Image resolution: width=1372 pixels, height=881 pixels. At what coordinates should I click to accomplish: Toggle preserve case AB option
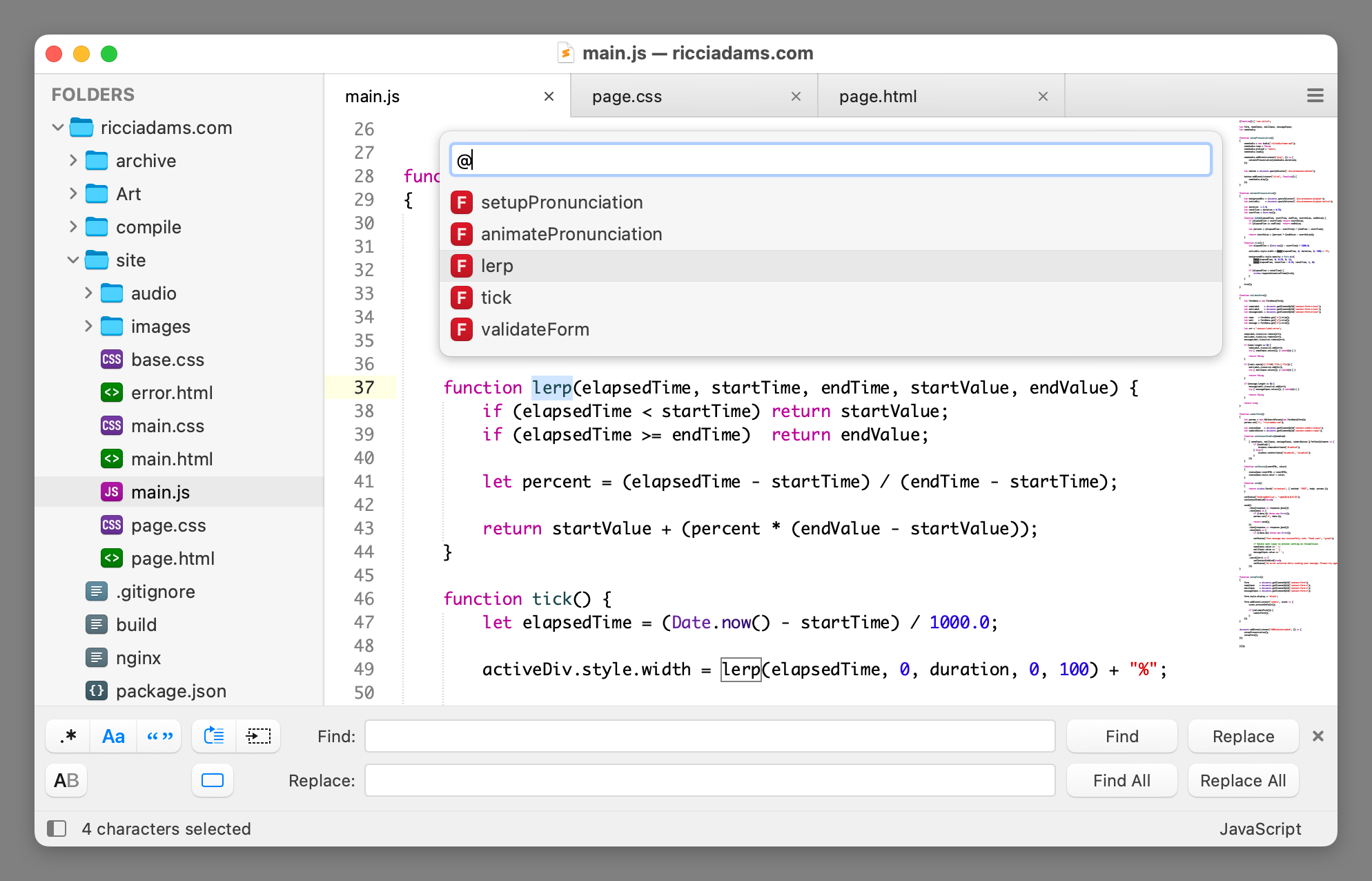pos(66,780)
